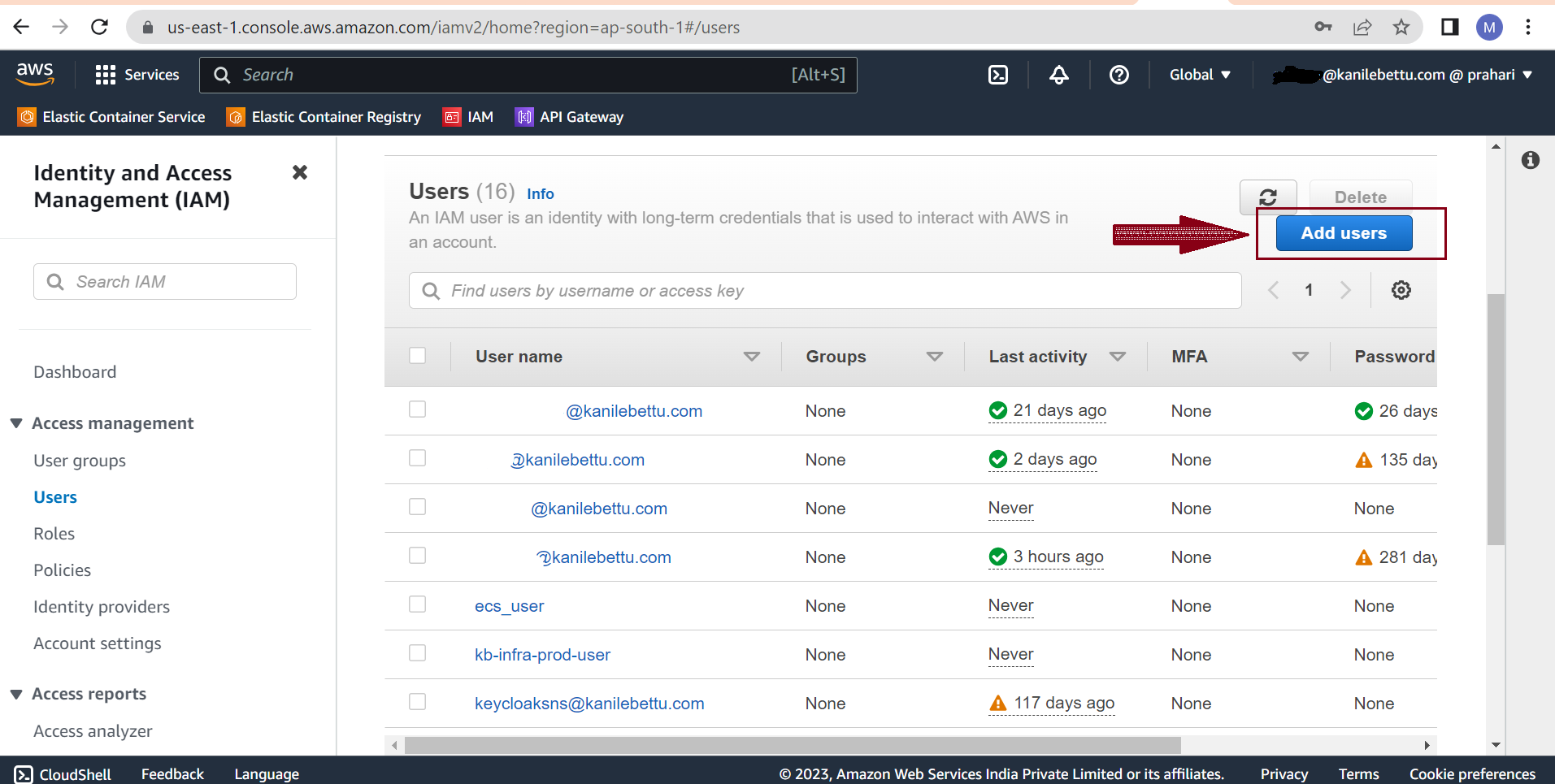Share this page from address bar
The height and width of the screenshot is (784, 1555).
coord(1362,27)
